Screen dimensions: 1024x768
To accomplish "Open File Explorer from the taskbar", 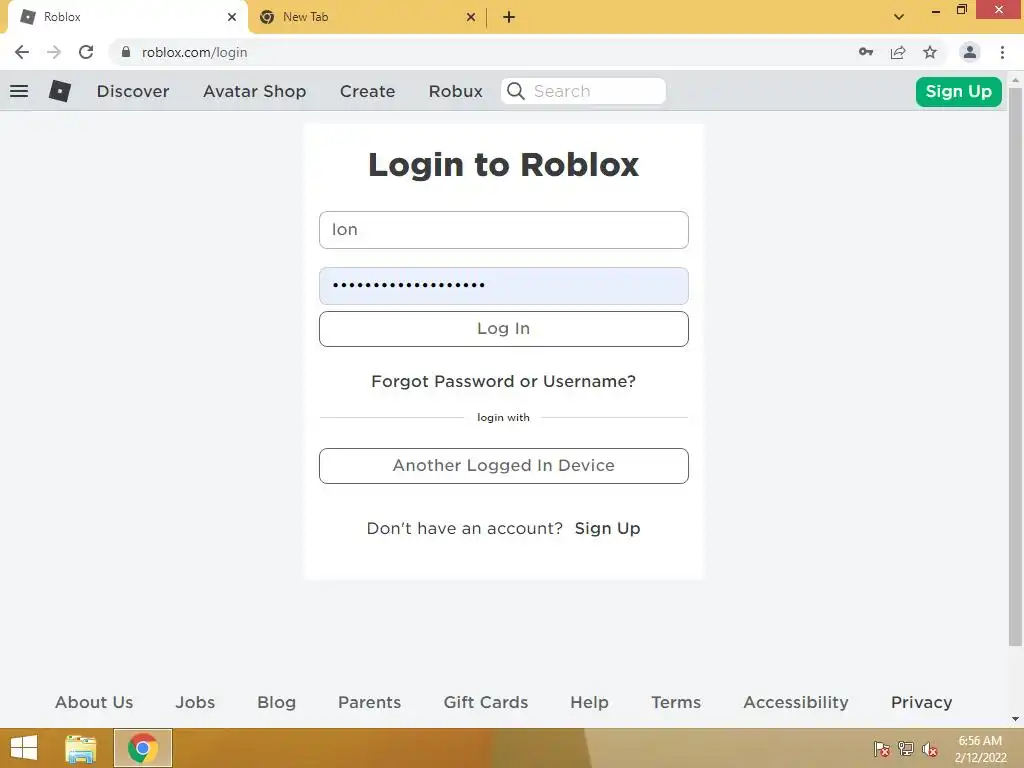I will (81, 748).
